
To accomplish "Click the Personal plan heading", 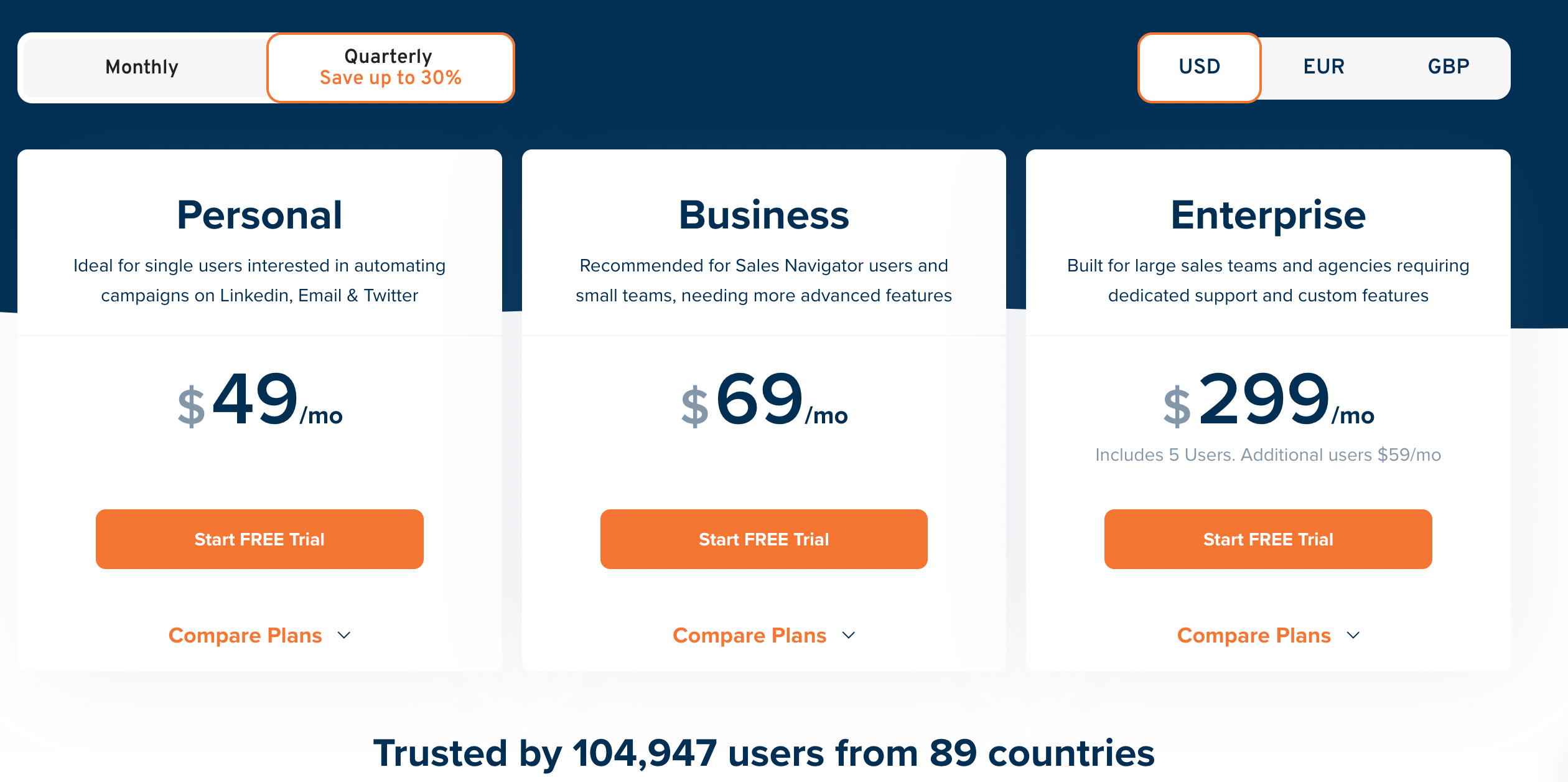I will pyautogui.click(x=259, y=215).
